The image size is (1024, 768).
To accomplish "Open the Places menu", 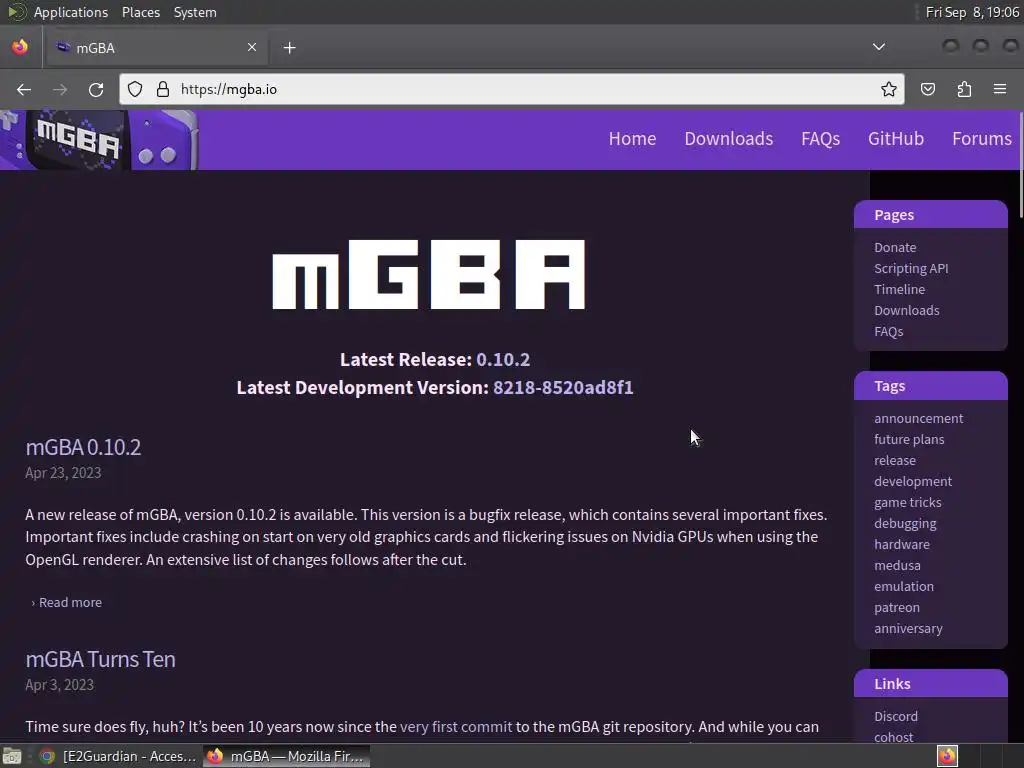I will click(x=141, y=12).
